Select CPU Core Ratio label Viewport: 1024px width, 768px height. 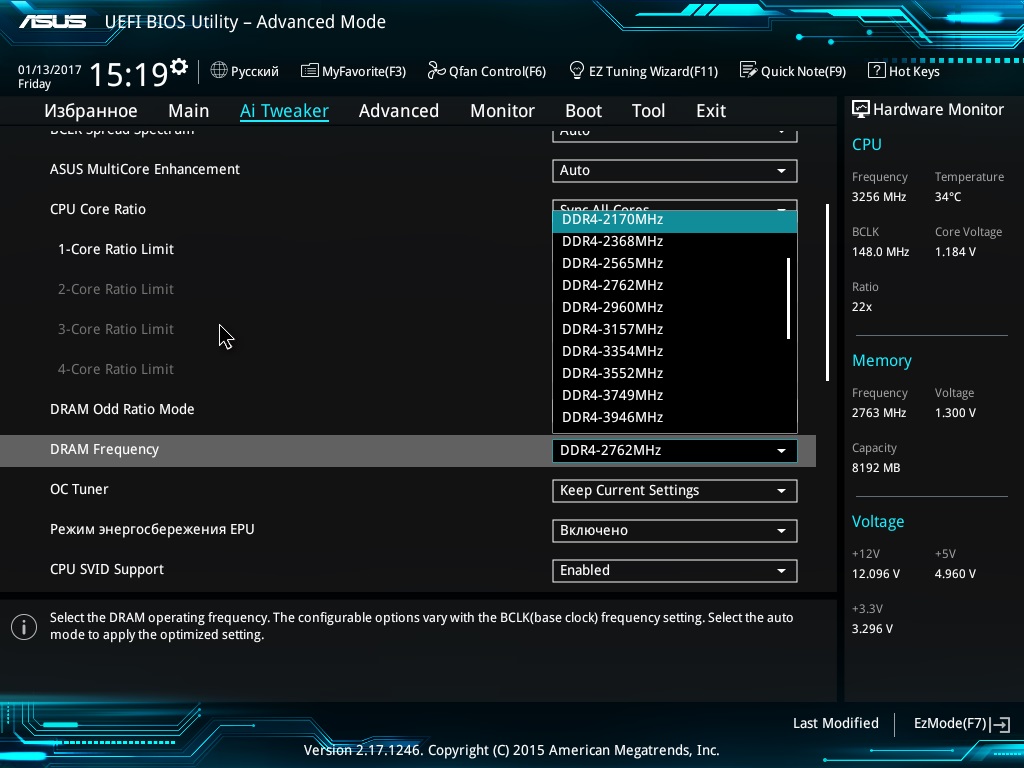coord(98,210)
